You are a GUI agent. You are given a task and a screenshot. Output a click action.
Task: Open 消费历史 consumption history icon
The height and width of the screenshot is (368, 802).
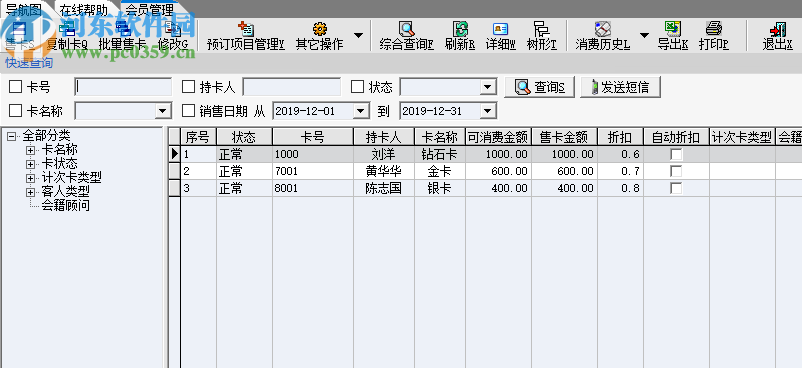click(x=603, y=29)
